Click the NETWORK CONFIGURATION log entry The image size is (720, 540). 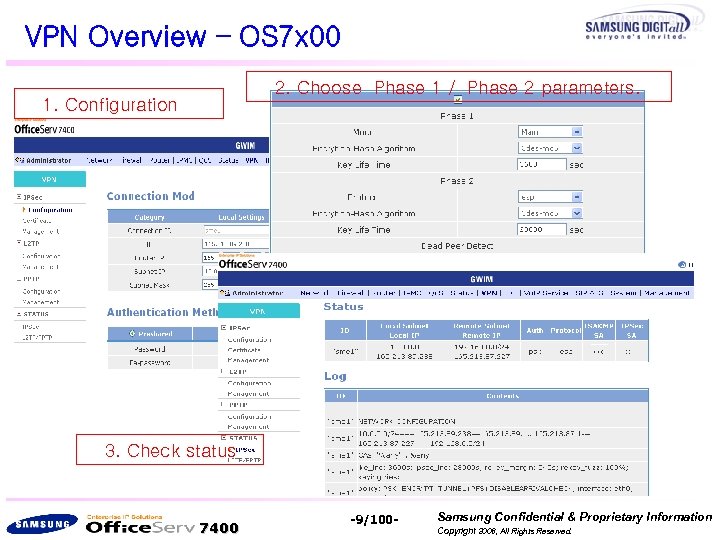click(407, 421)
